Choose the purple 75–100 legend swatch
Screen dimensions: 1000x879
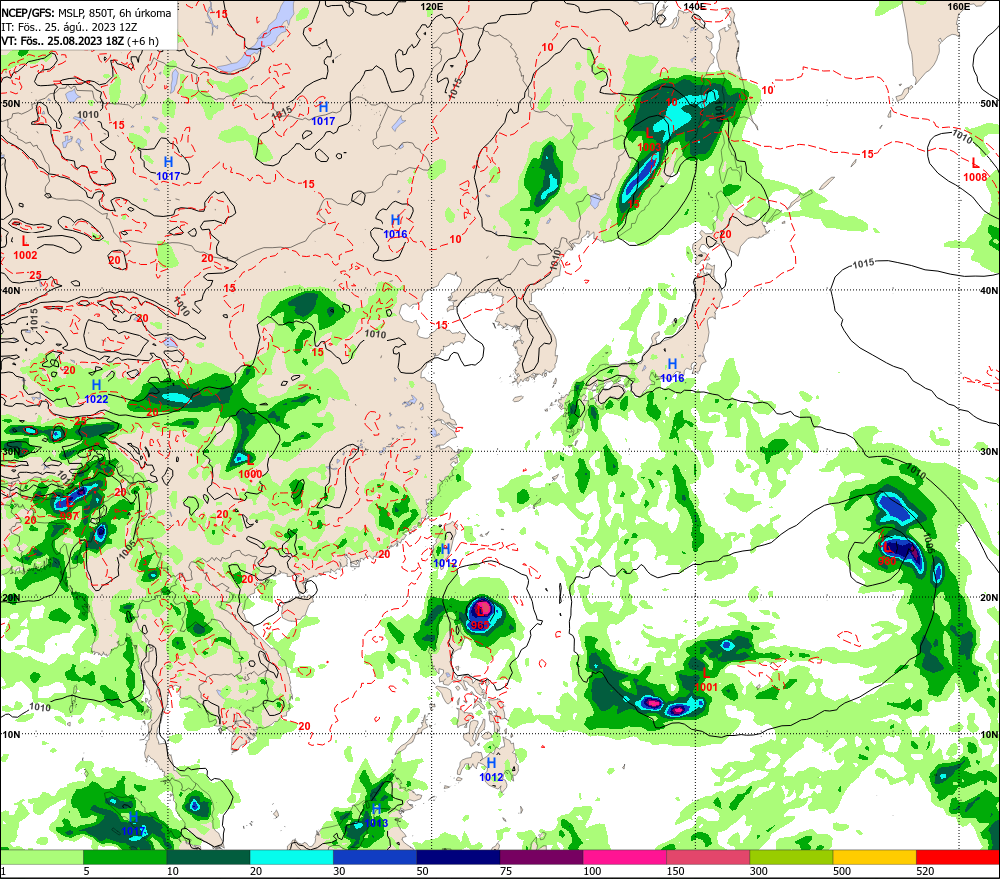541,857
